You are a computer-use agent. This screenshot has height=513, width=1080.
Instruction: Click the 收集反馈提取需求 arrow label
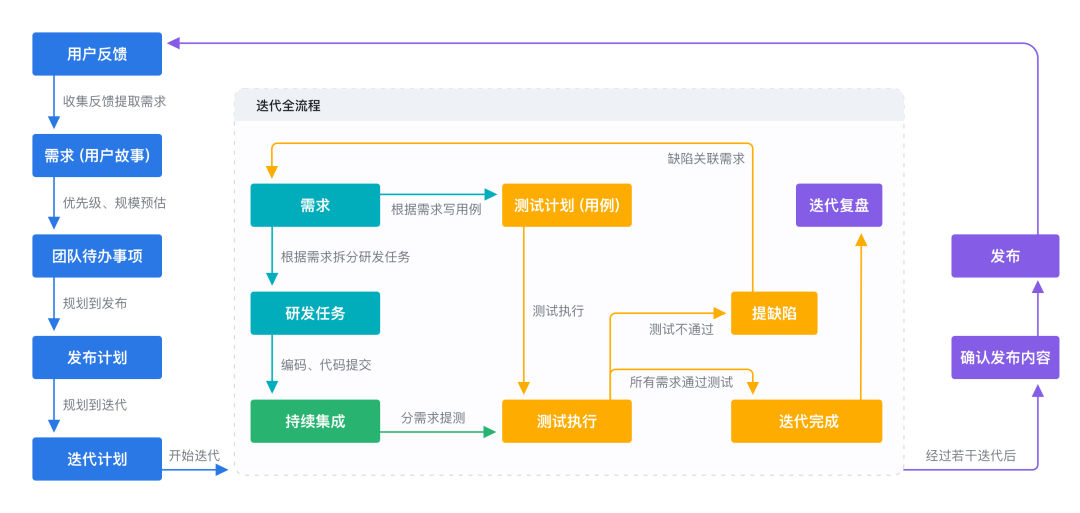[x=114, y=101]
